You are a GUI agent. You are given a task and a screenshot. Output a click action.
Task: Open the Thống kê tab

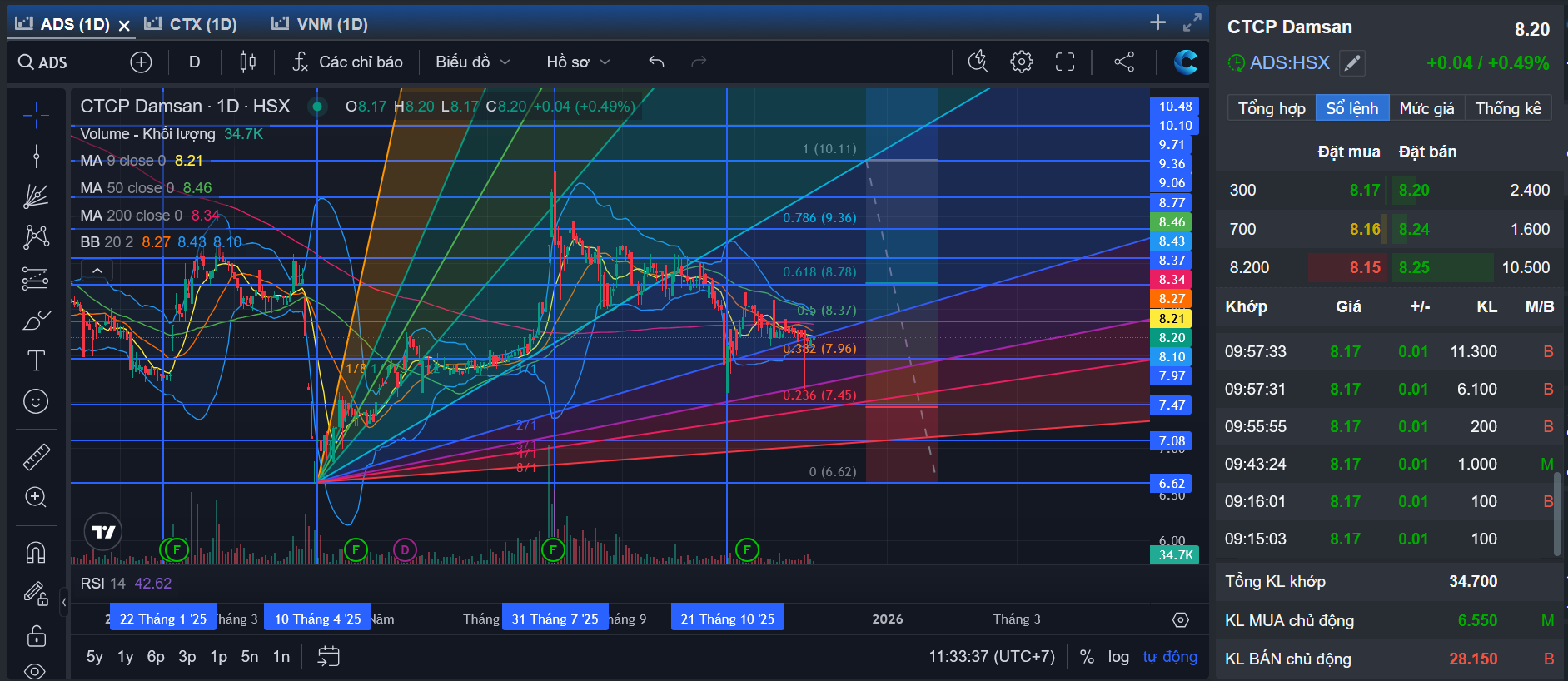pos(1508,108)
